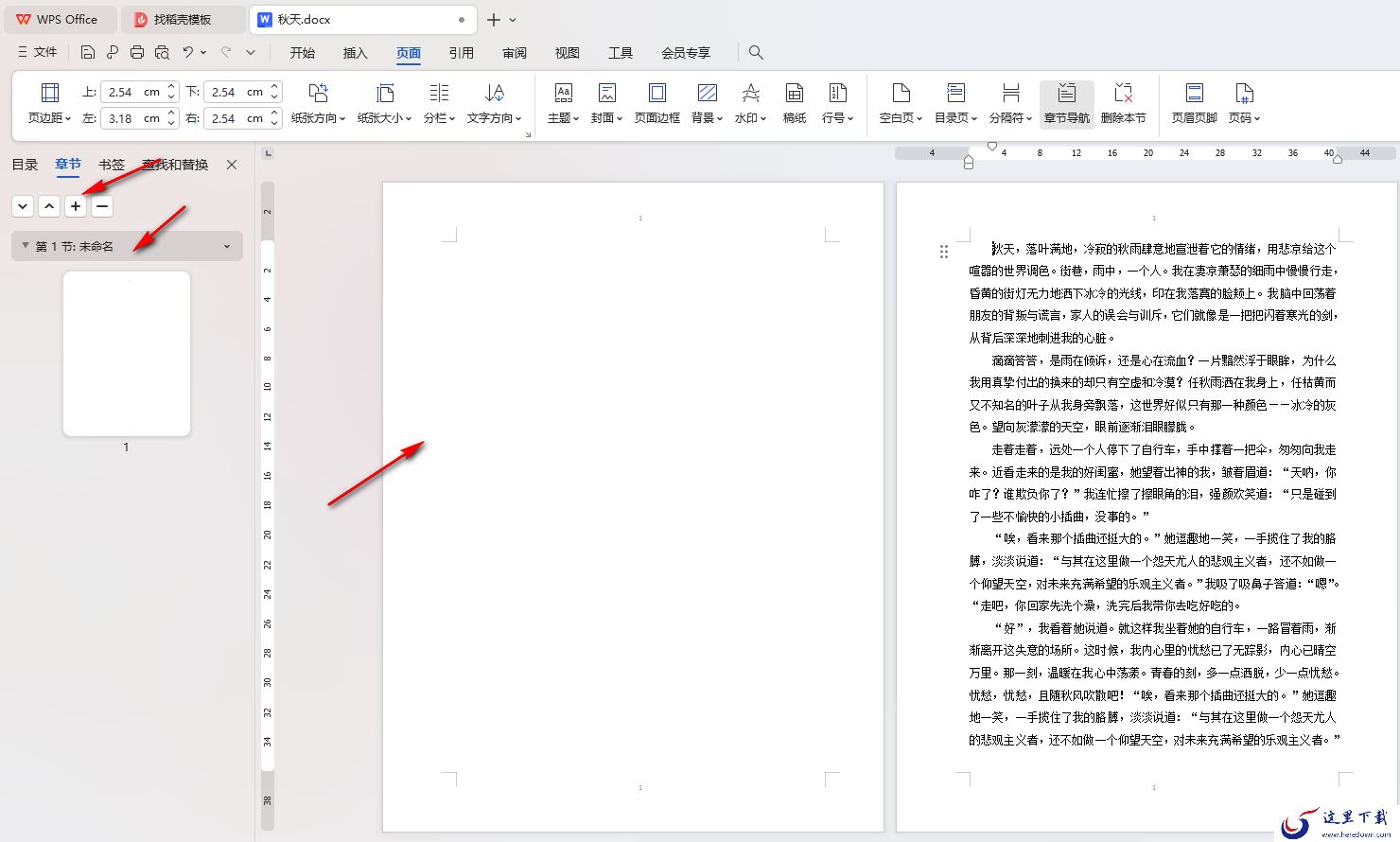Insert a 封面 cover page
The image size is (1400, 842).
[606, 103]
